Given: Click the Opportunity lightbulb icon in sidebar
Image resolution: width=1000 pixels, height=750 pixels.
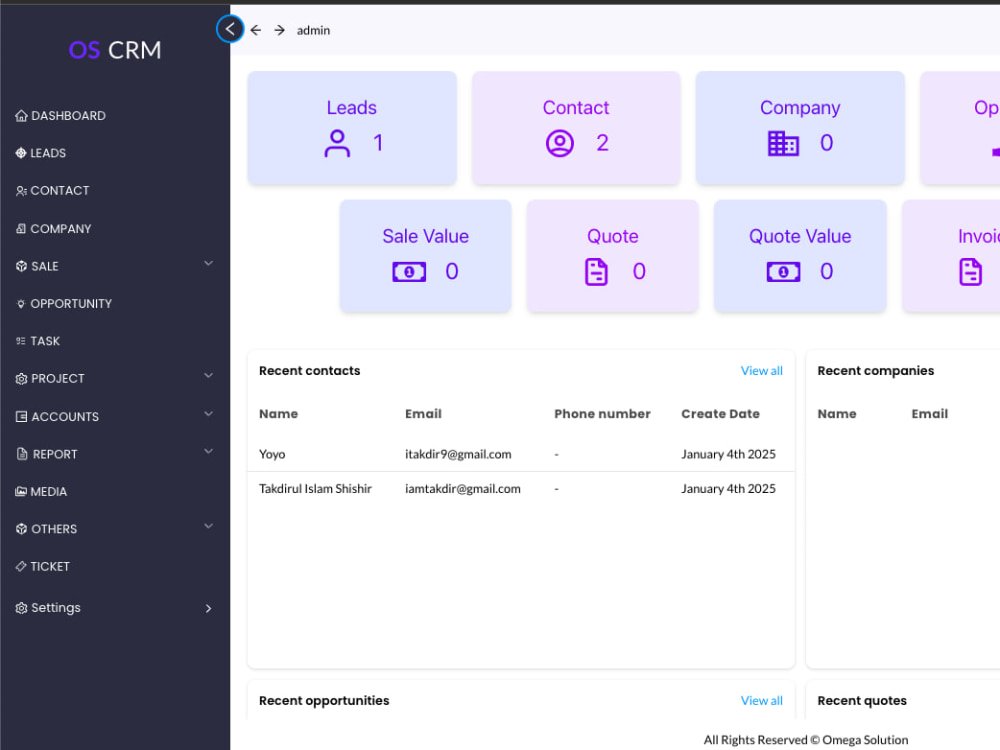Looking at the screenshot, I should click(x=21, y=304).
